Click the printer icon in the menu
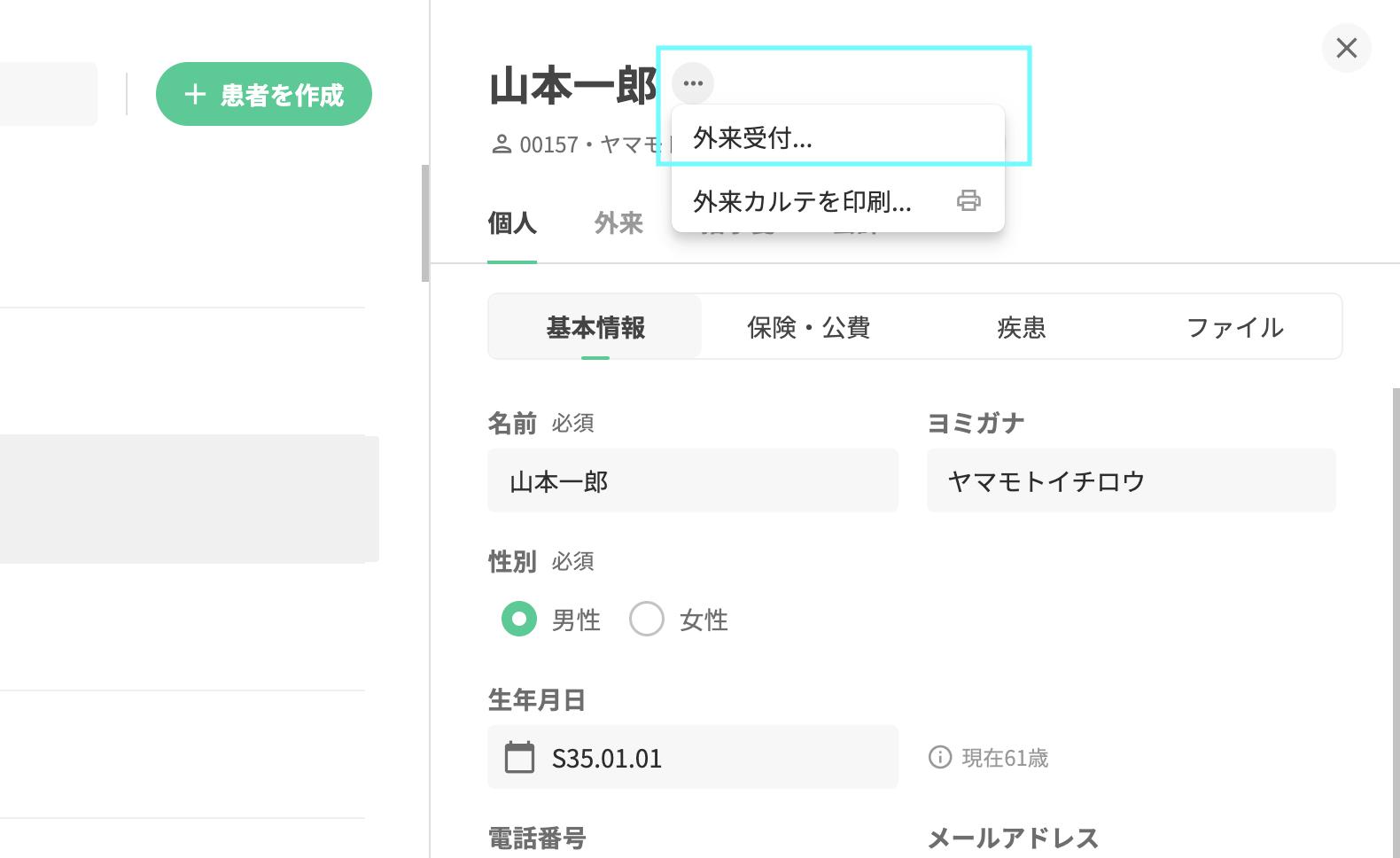The height and width of the screenshot is (858, 1400). (968, 200)
